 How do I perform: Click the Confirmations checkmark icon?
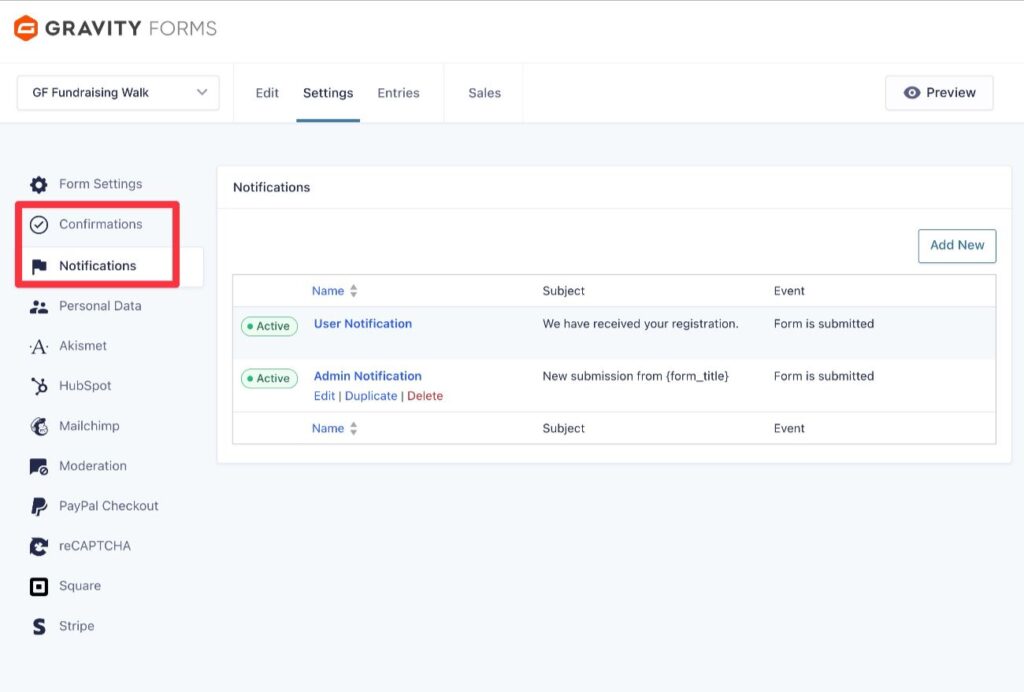tap(39, 225)
